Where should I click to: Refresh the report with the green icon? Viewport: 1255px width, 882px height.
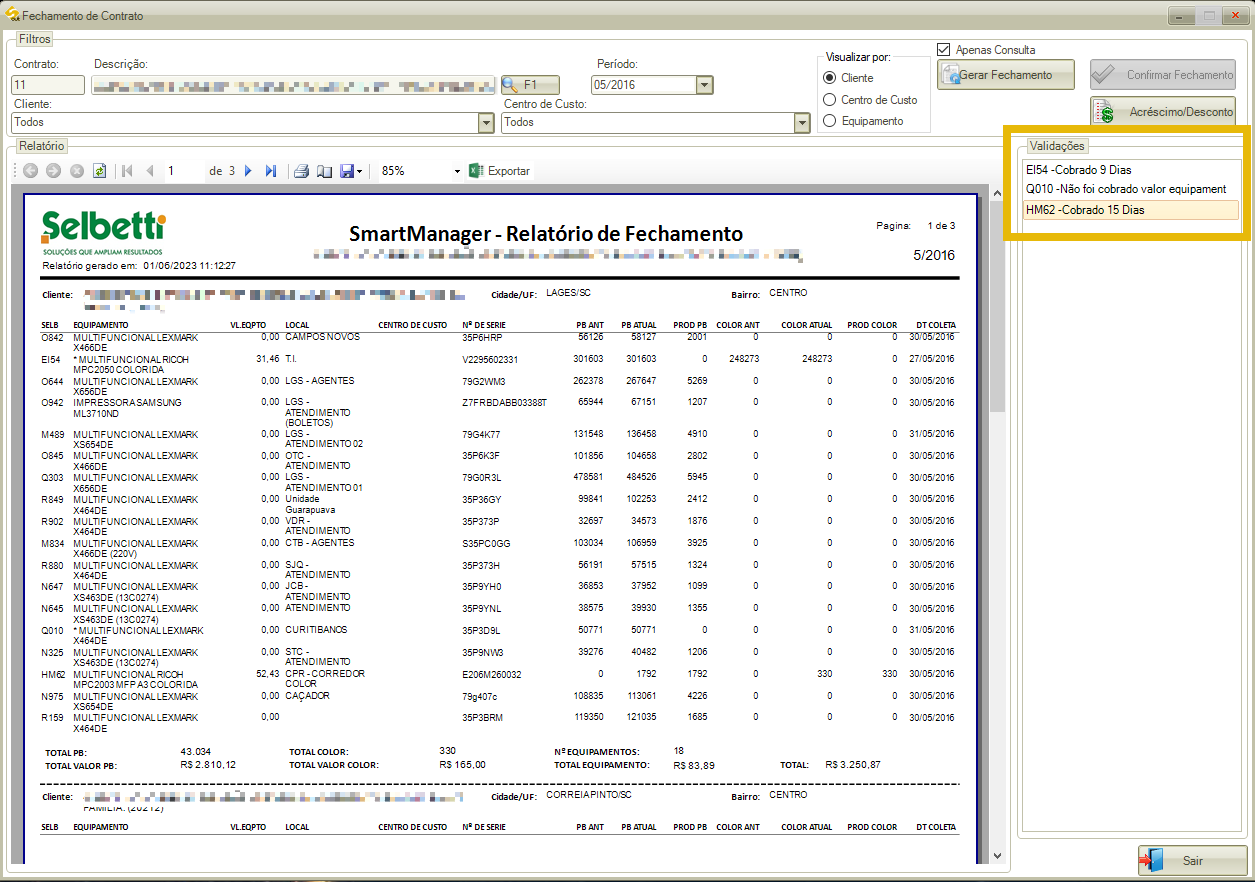coord(99,171)
